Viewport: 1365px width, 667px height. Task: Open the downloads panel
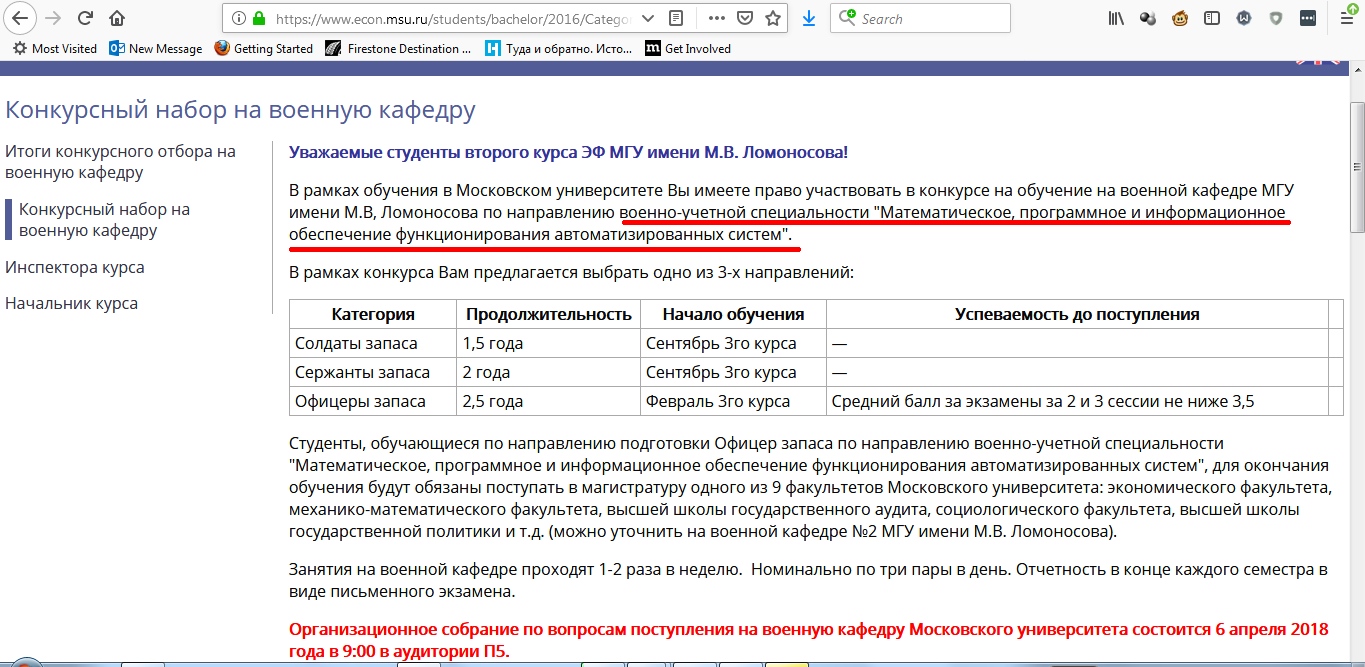pyautogui.click(x=809, y=18)
